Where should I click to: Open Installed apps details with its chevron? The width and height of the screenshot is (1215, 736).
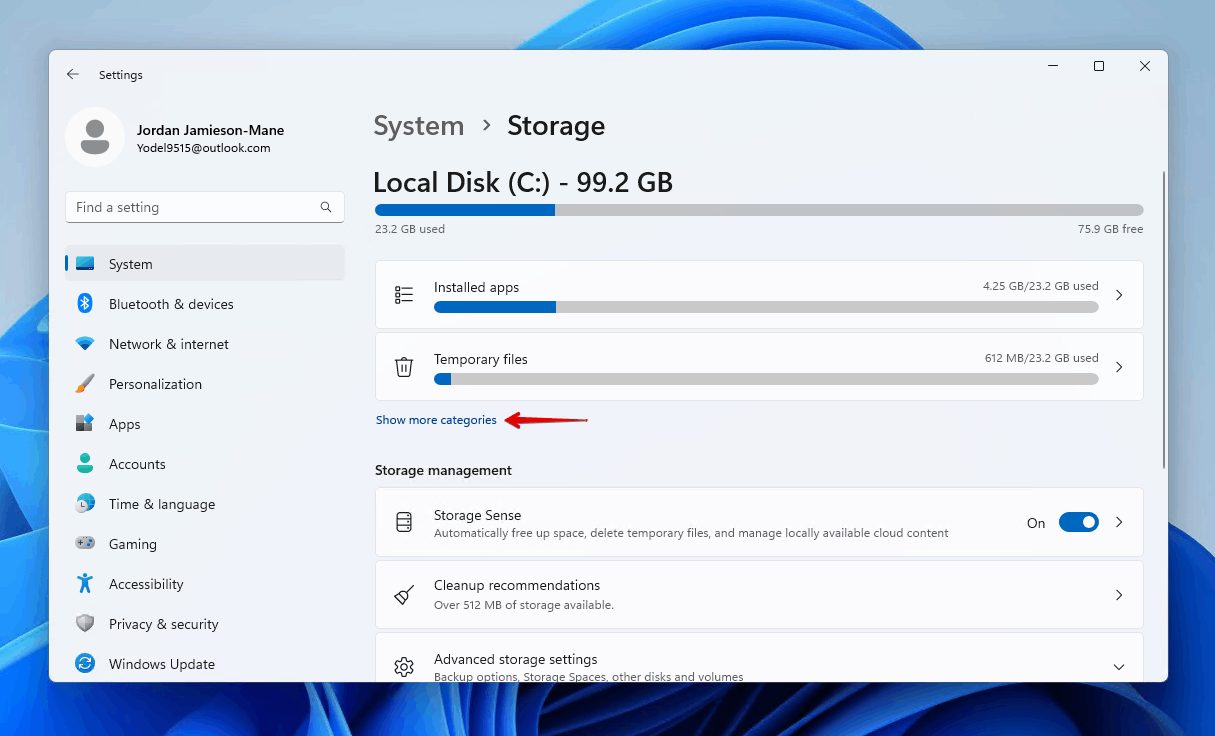1119,295
